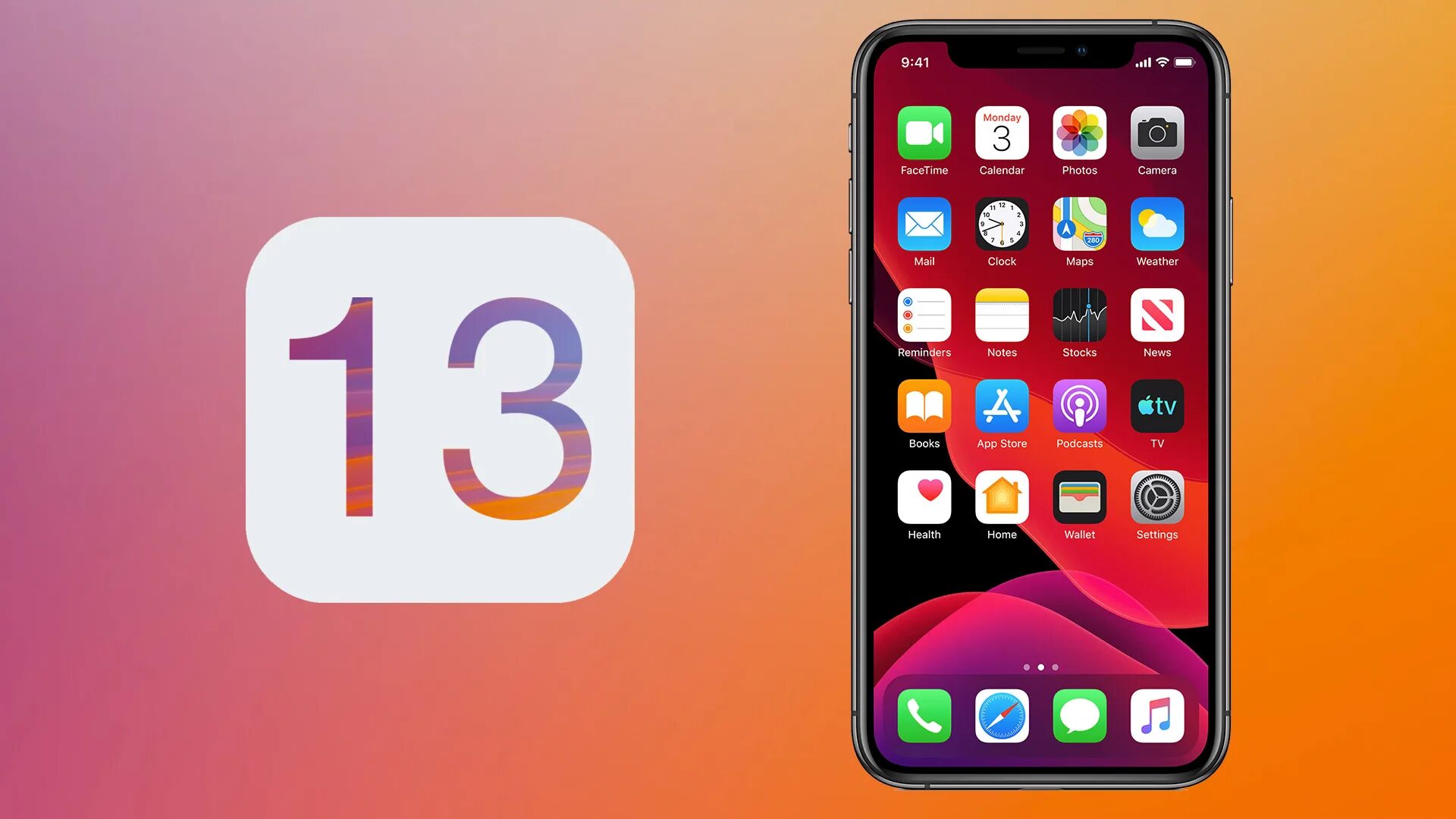Open Maps app
Image resolution: width=1456 pixels, height=819 pixels.
click(1078, 228)
